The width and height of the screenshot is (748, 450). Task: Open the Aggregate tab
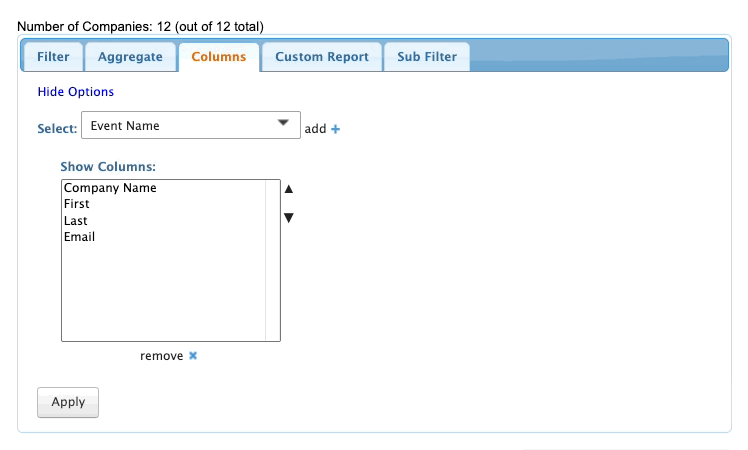pyautogui.click(x=130, y=57)
